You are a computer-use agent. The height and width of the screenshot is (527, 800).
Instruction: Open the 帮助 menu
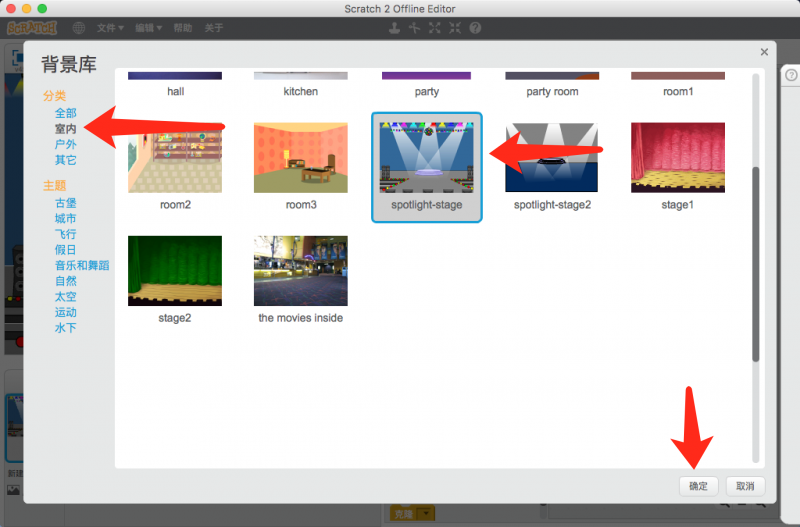[183, 28]
